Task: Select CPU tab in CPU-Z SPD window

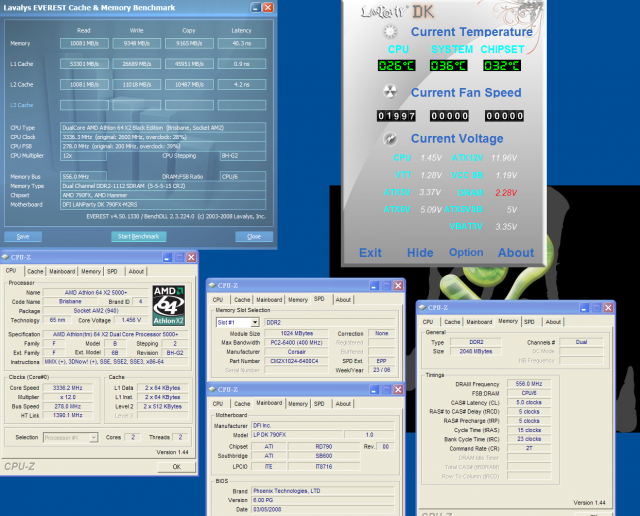Action: 218,300
